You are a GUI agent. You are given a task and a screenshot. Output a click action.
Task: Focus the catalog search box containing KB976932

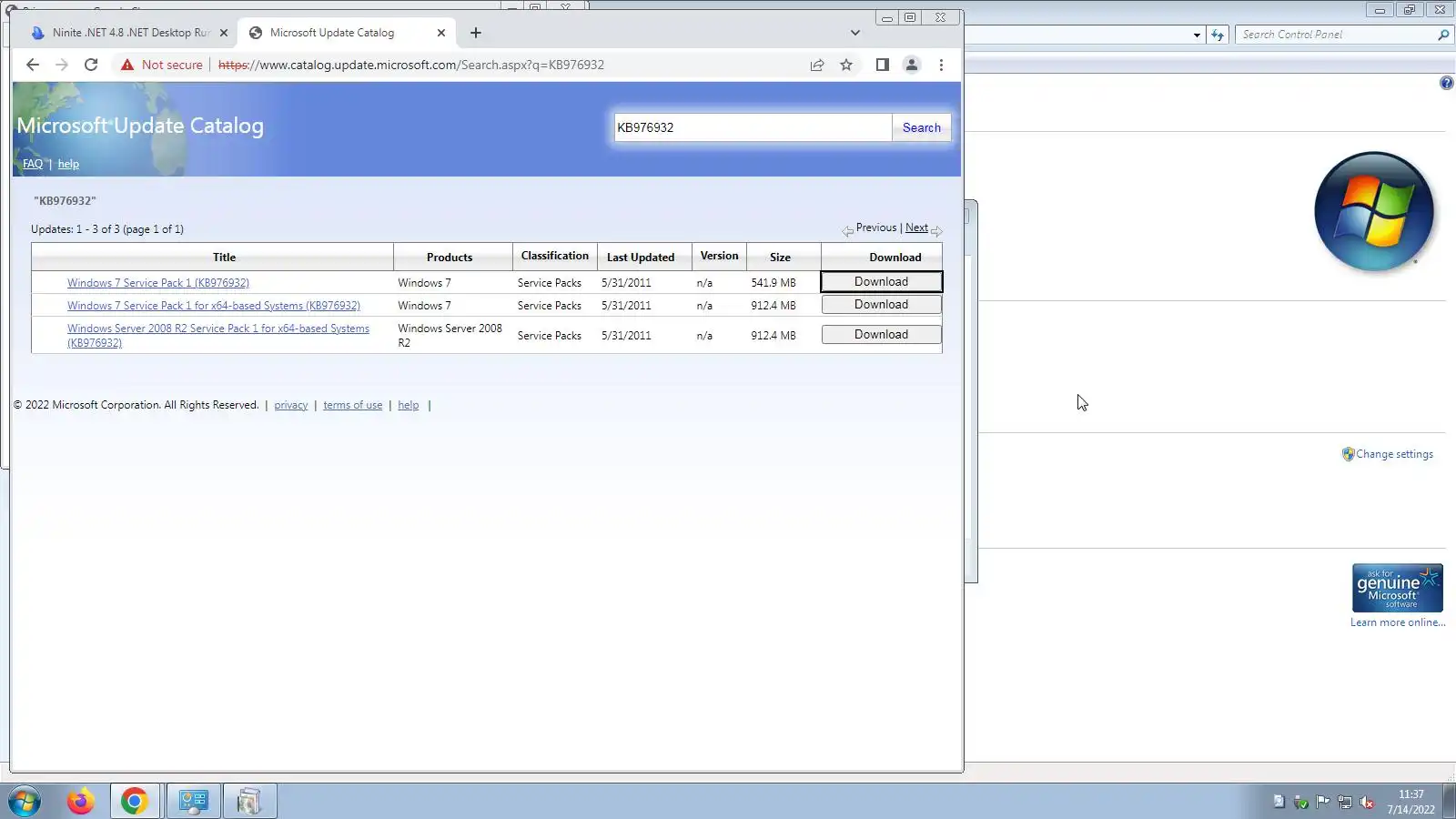pos(753,127)
